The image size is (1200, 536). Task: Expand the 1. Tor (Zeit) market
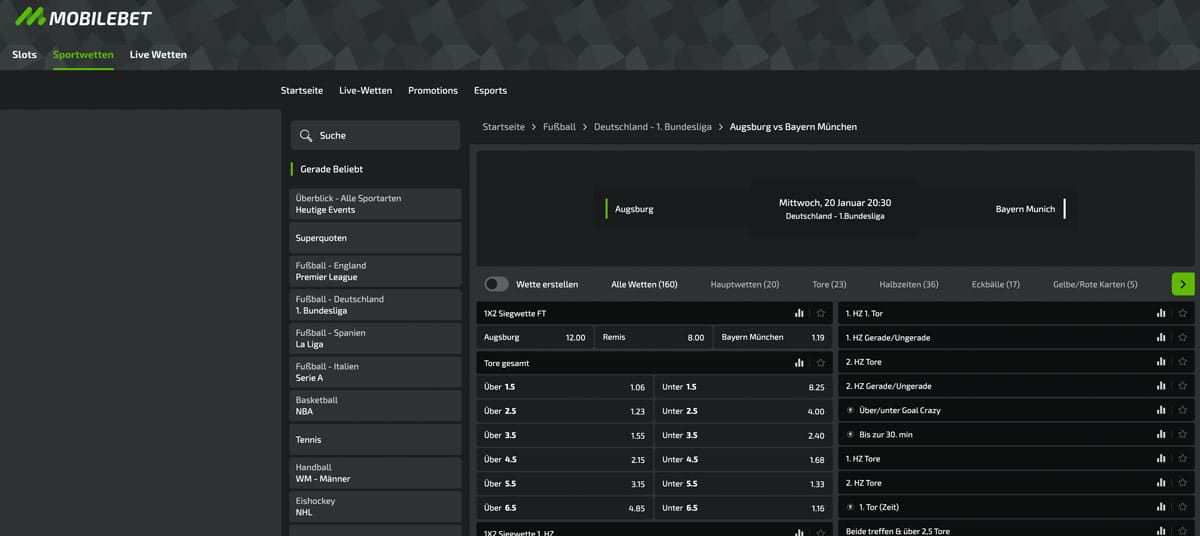coord(1015,507)
